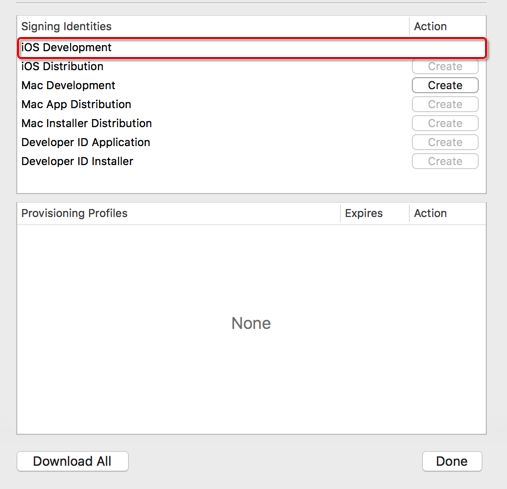The width and height of the screenshot is (507, 489).
Task: Click Create for Developer ID Installer
Action: pyautogui.click(x=445, y=161)
